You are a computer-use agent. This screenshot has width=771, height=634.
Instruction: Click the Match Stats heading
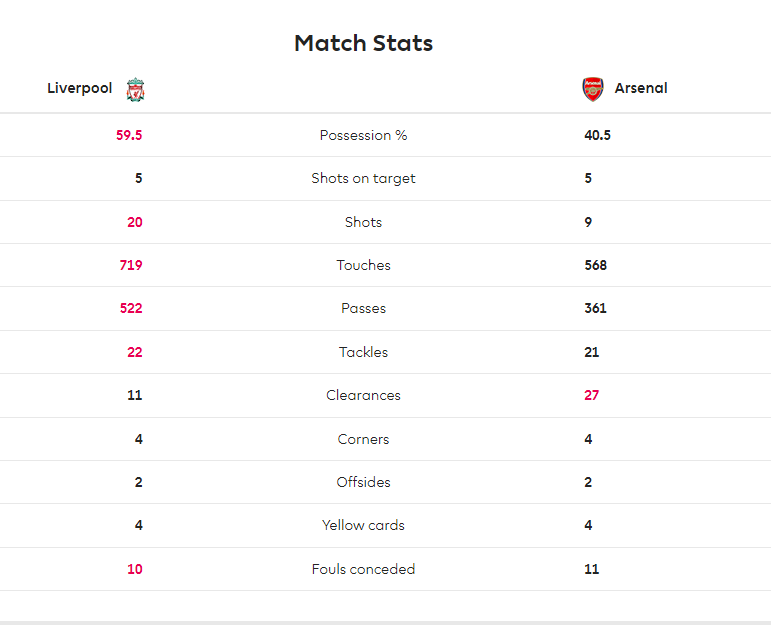(363, 43)
